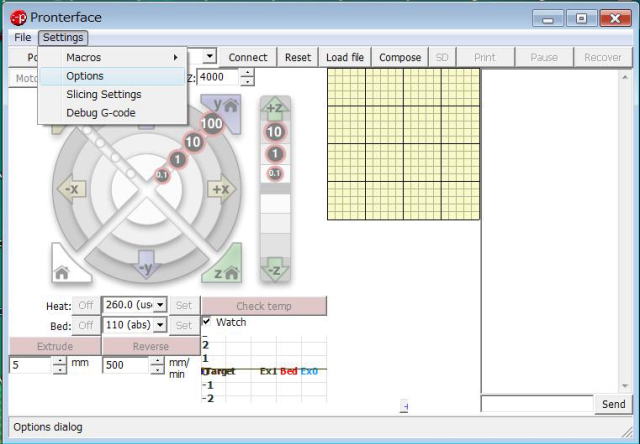Click the console scrollbar up arrow
Screen dimensions: 640x444
pos(625,76)
